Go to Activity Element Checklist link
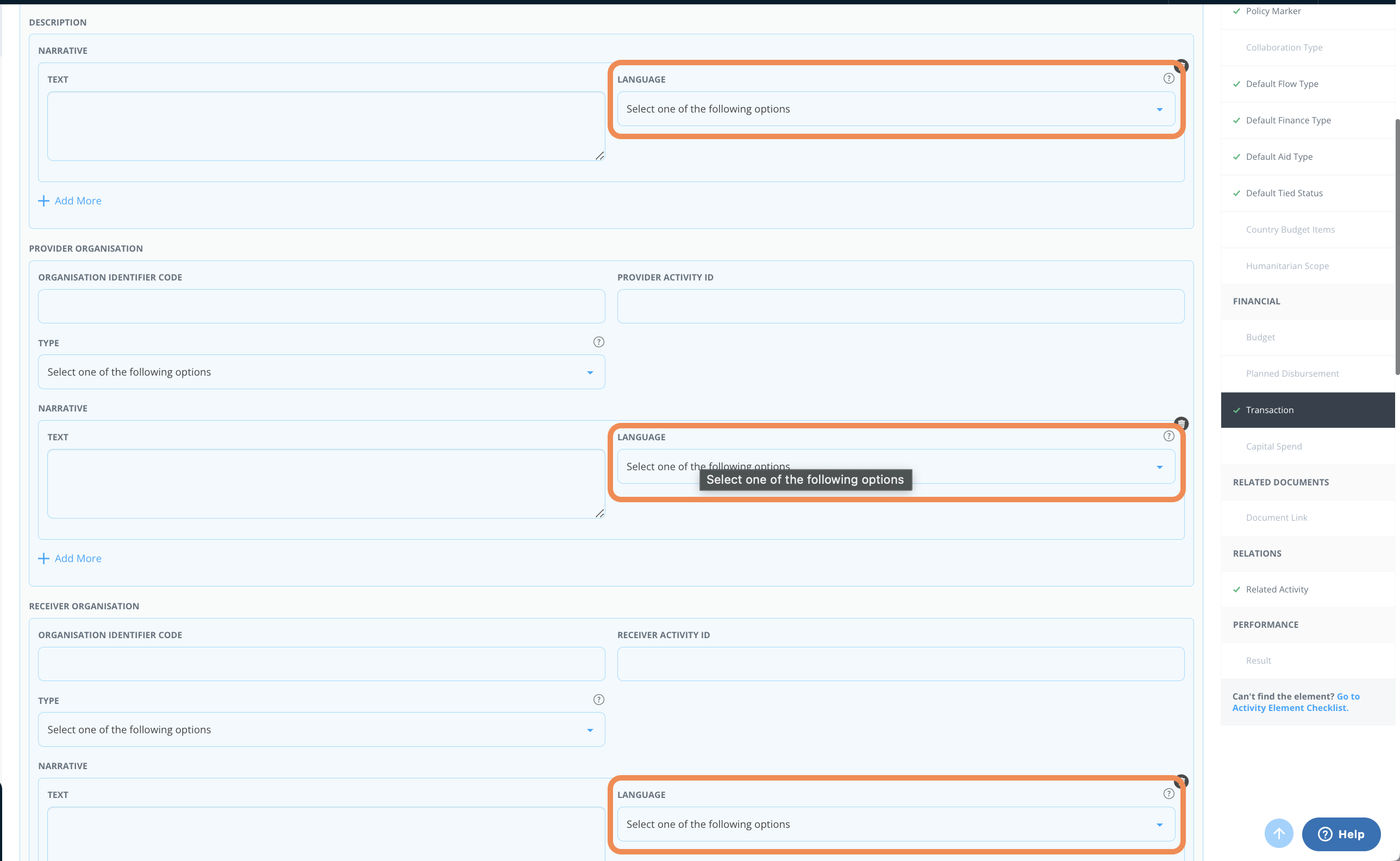The image size is (1400, 861). click(1296, 702)
